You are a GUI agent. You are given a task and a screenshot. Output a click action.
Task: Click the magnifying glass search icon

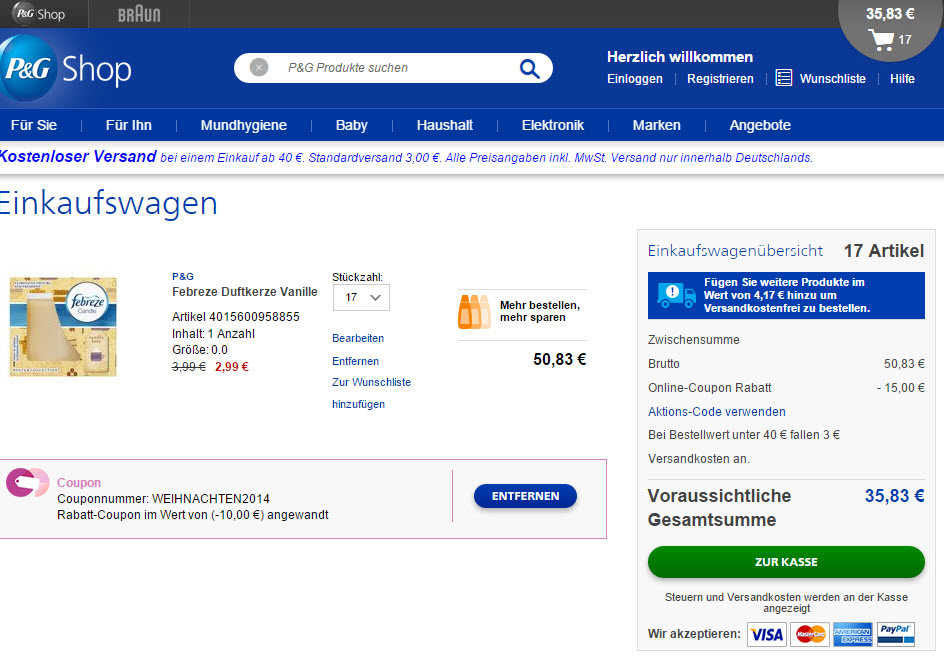(529, 69)
